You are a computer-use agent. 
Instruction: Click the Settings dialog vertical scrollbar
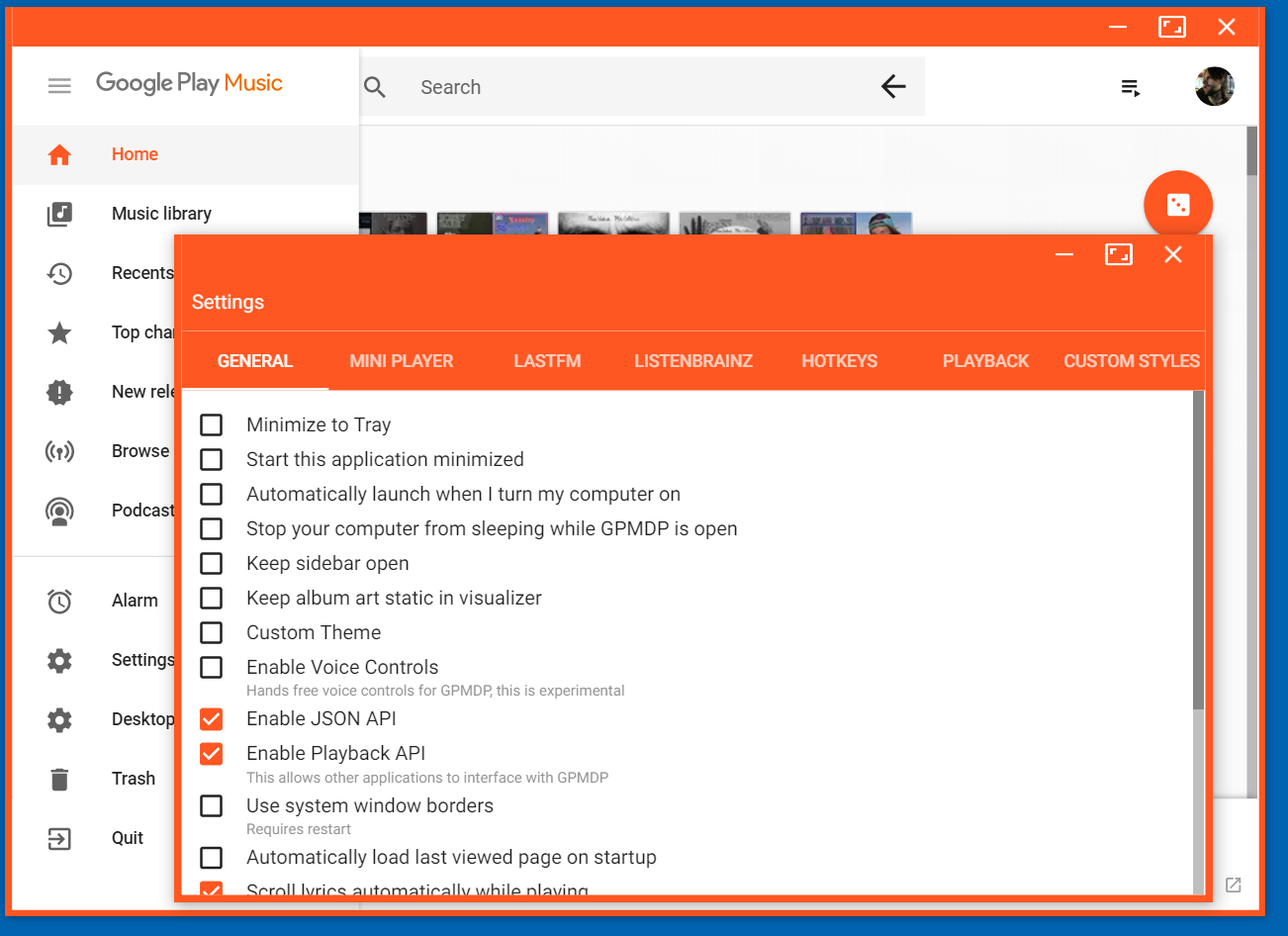coord(1199,550)
